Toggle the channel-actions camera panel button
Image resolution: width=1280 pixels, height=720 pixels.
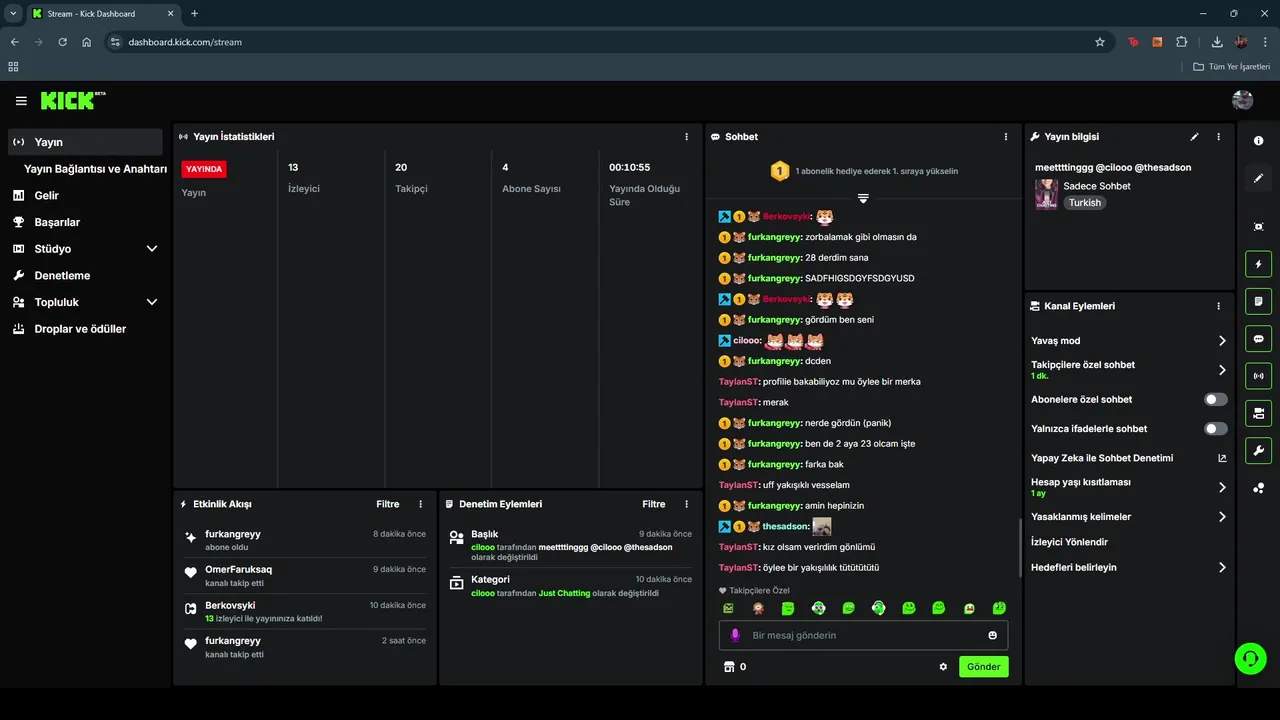click(x=1258, y=413)
